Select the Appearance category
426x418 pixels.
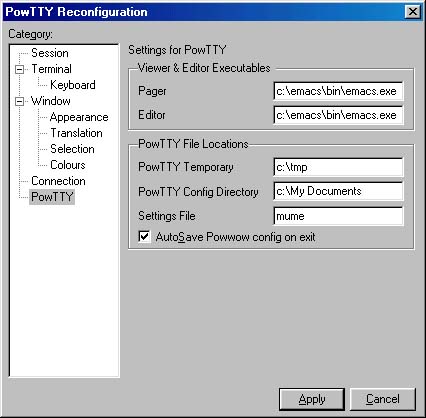[79, 117]
